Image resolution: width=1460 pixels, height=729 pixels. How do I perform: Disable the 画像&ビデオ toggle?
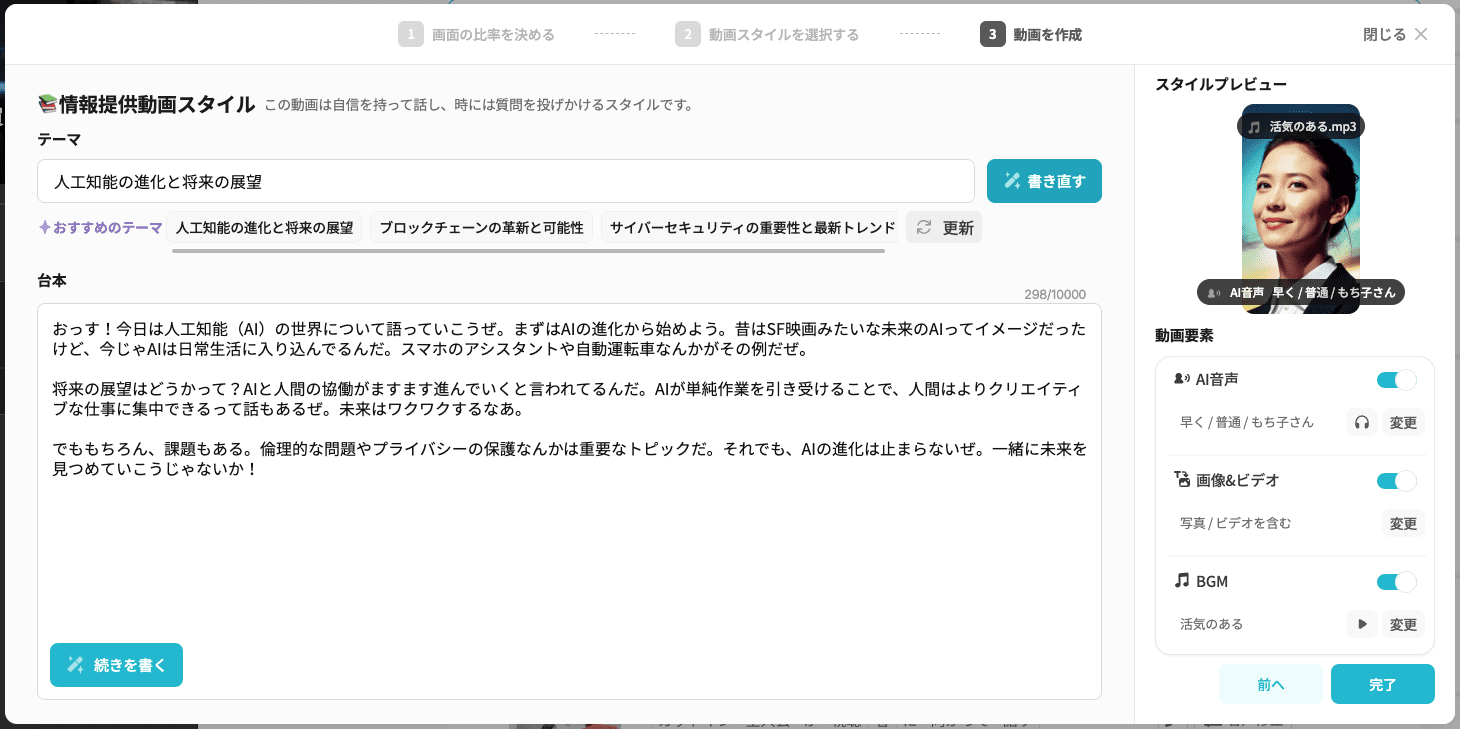[1396, 481]
